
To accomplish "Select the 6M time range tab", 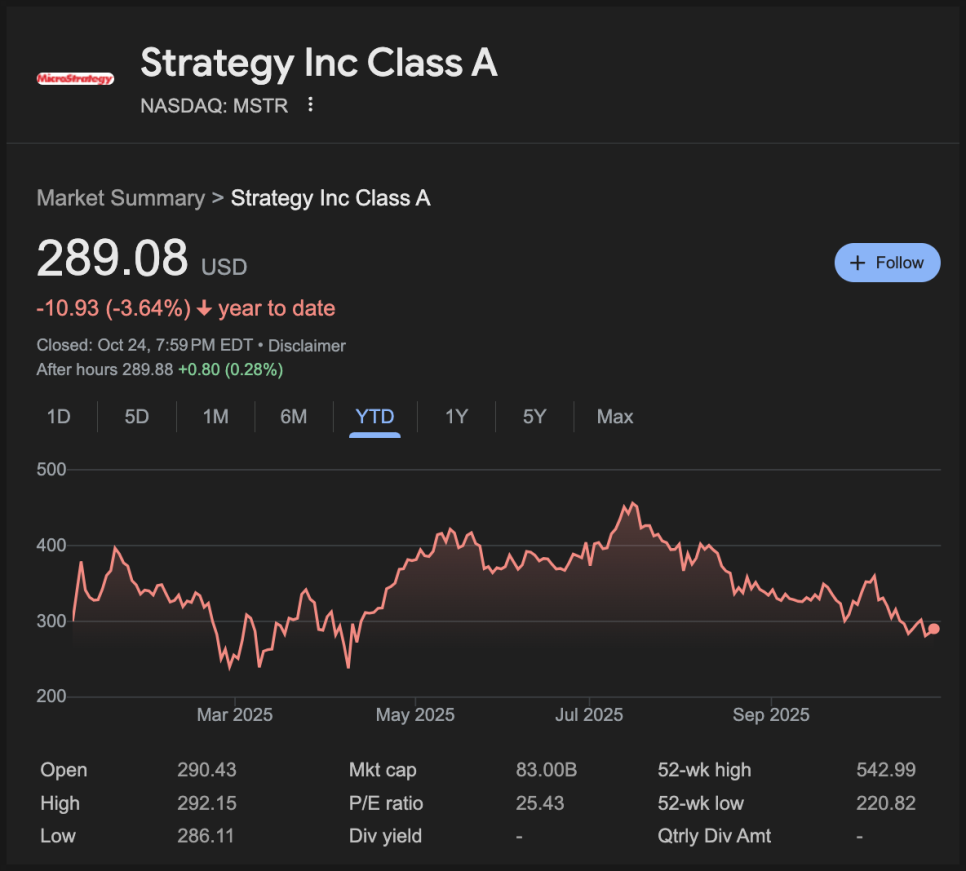I will coord(294,417).
